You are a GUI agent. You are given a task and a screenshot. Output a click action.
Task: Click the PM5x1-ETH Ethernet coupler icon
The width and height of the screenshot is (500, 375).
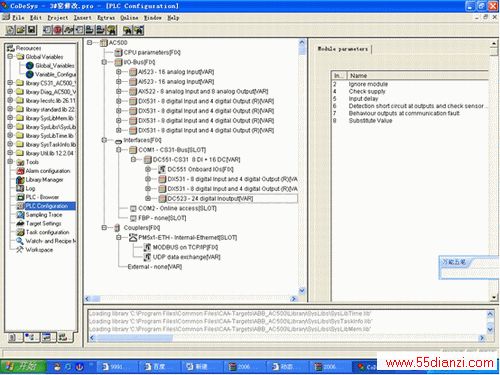(x=133, y=238)
